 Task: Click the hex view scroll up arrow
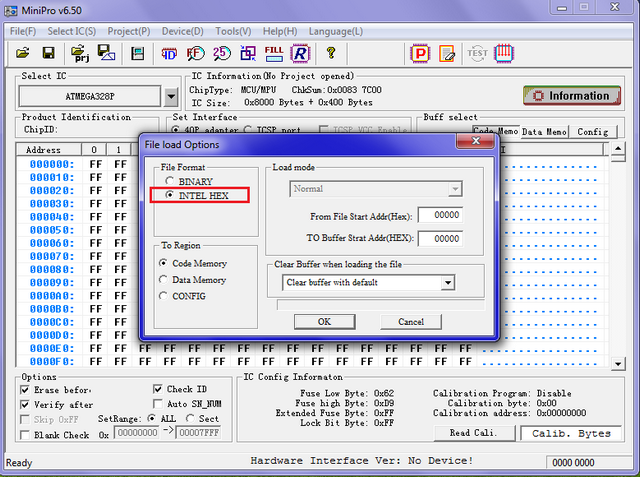pyautogui.click(x=618, y=149)
